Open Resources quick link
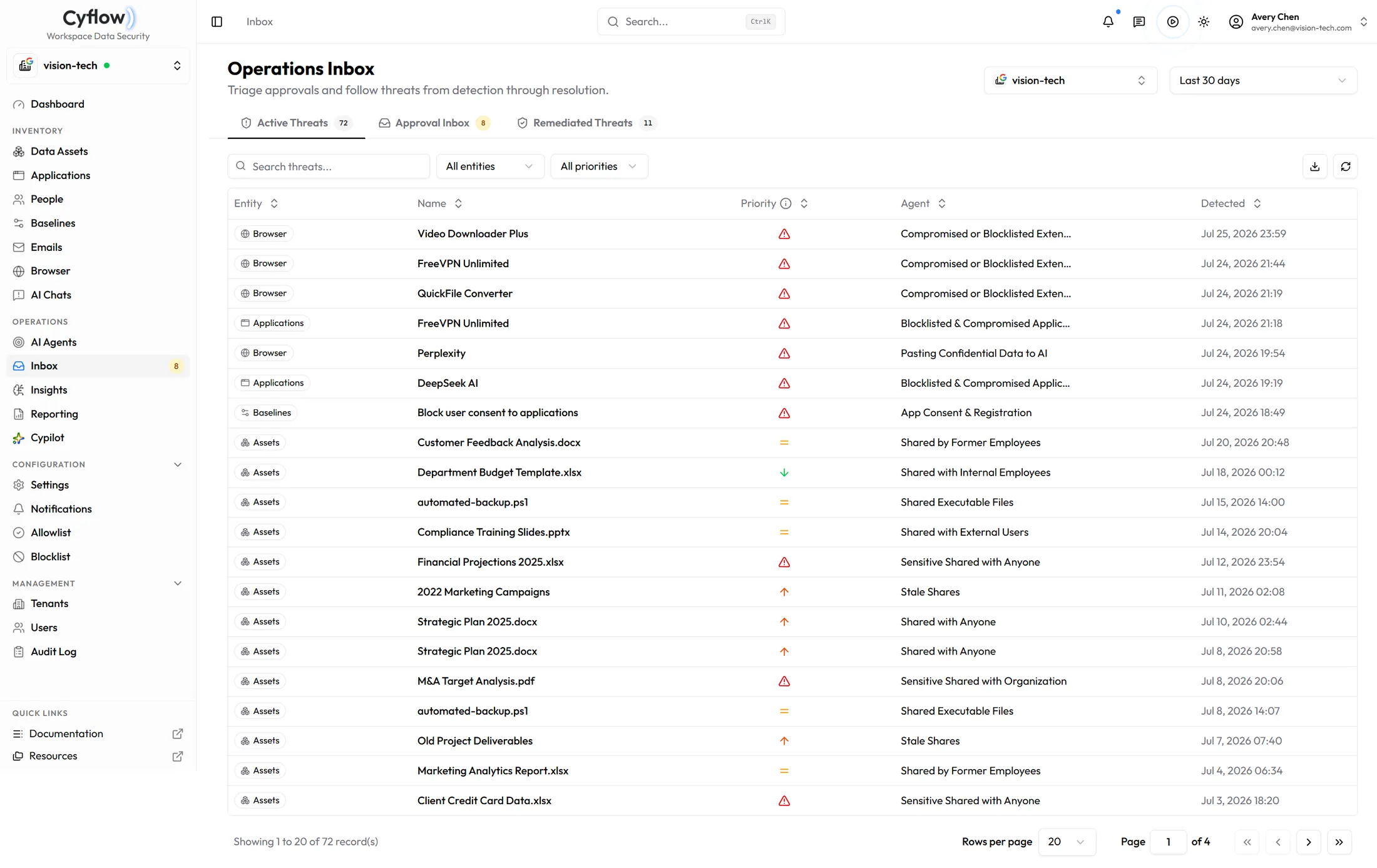 coord(98,756)
